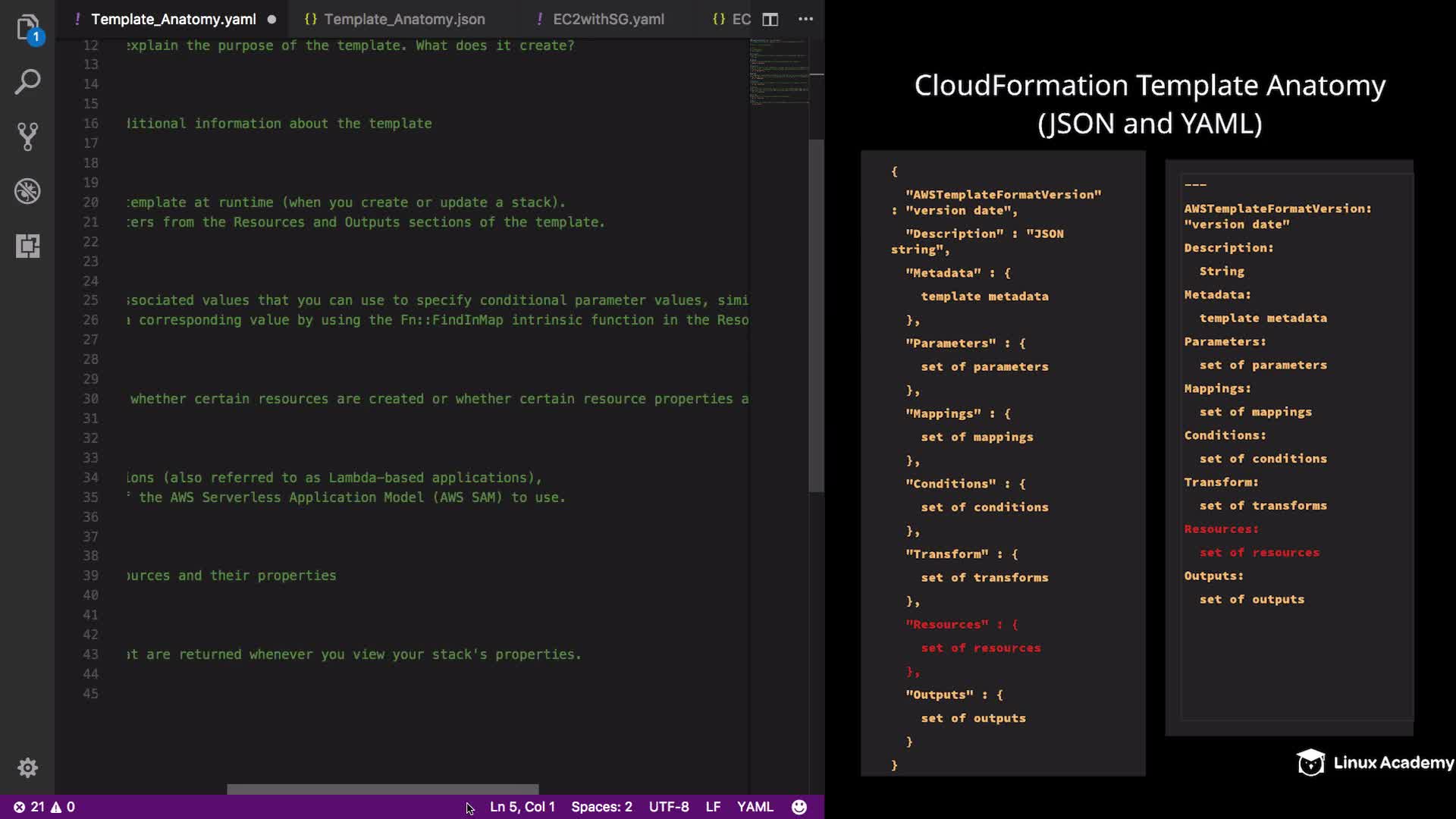This screenshot has height=819, width=1456.
Task: Click the feedback smiley icon
Action: click(x=799, y=807)
